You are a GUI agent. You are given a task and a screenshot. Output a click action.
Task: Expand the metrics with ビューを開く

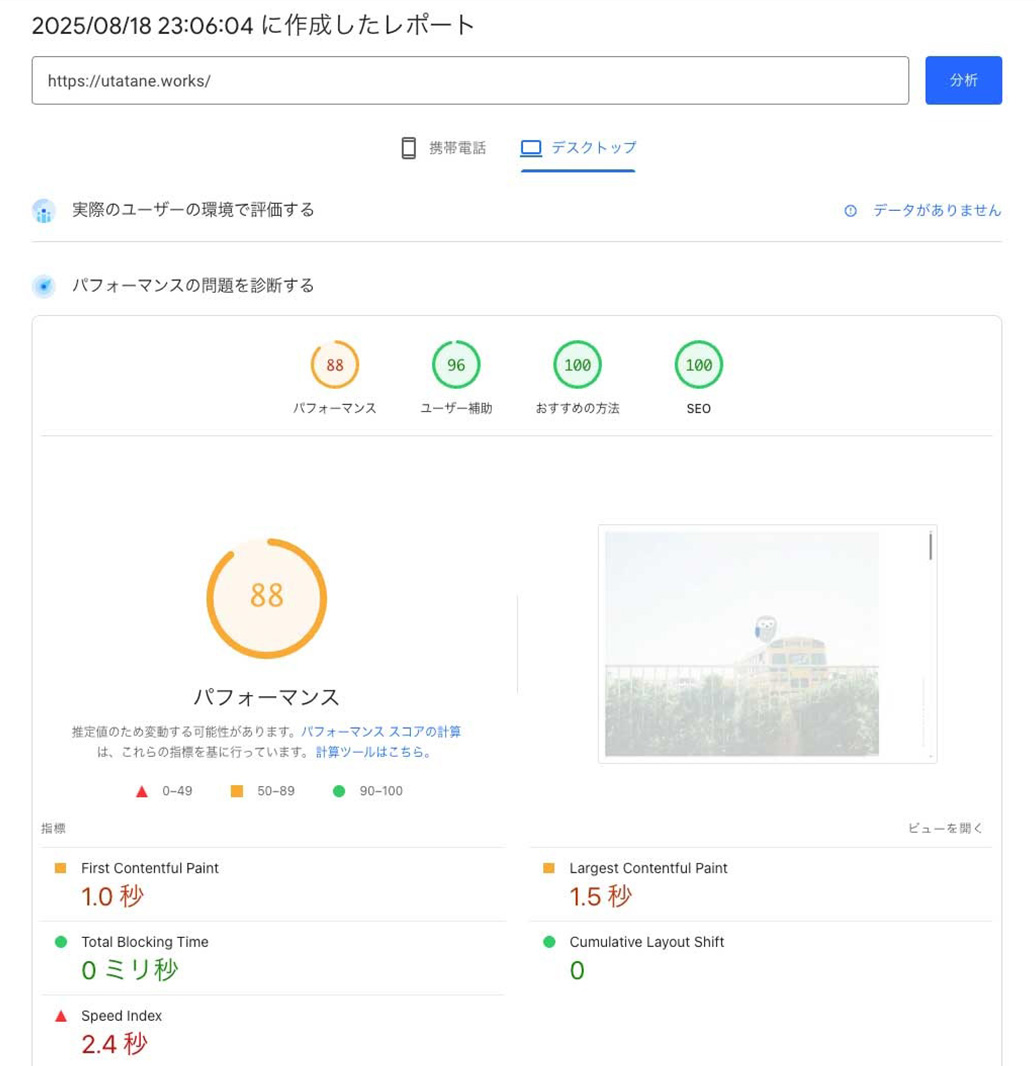click(x=945, y=828)
